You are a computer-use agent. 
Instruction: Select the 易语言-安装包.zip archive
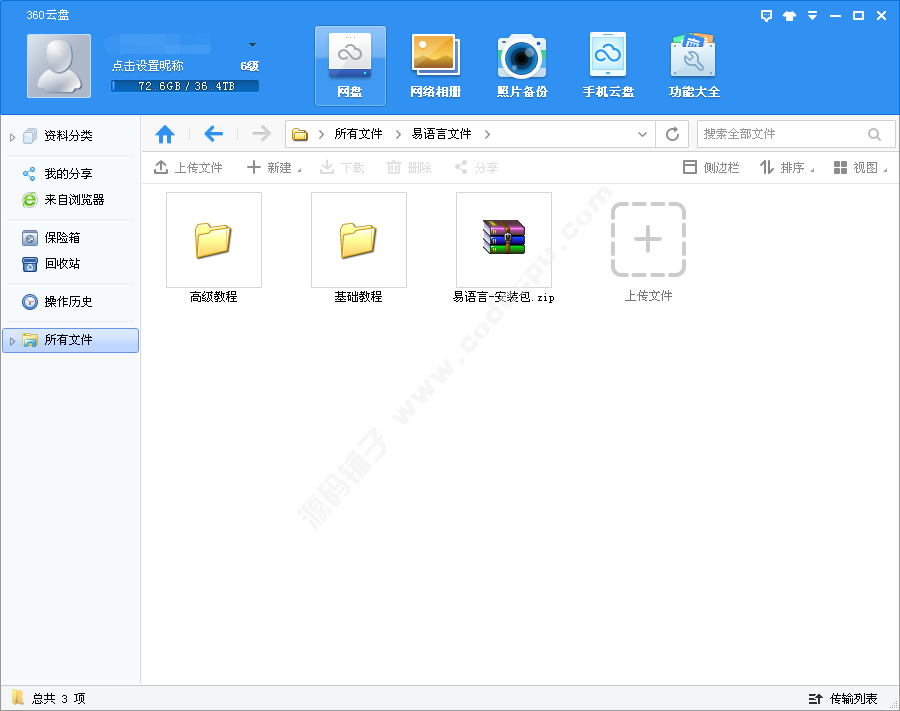pyautogui.click(x=504, y=240)
